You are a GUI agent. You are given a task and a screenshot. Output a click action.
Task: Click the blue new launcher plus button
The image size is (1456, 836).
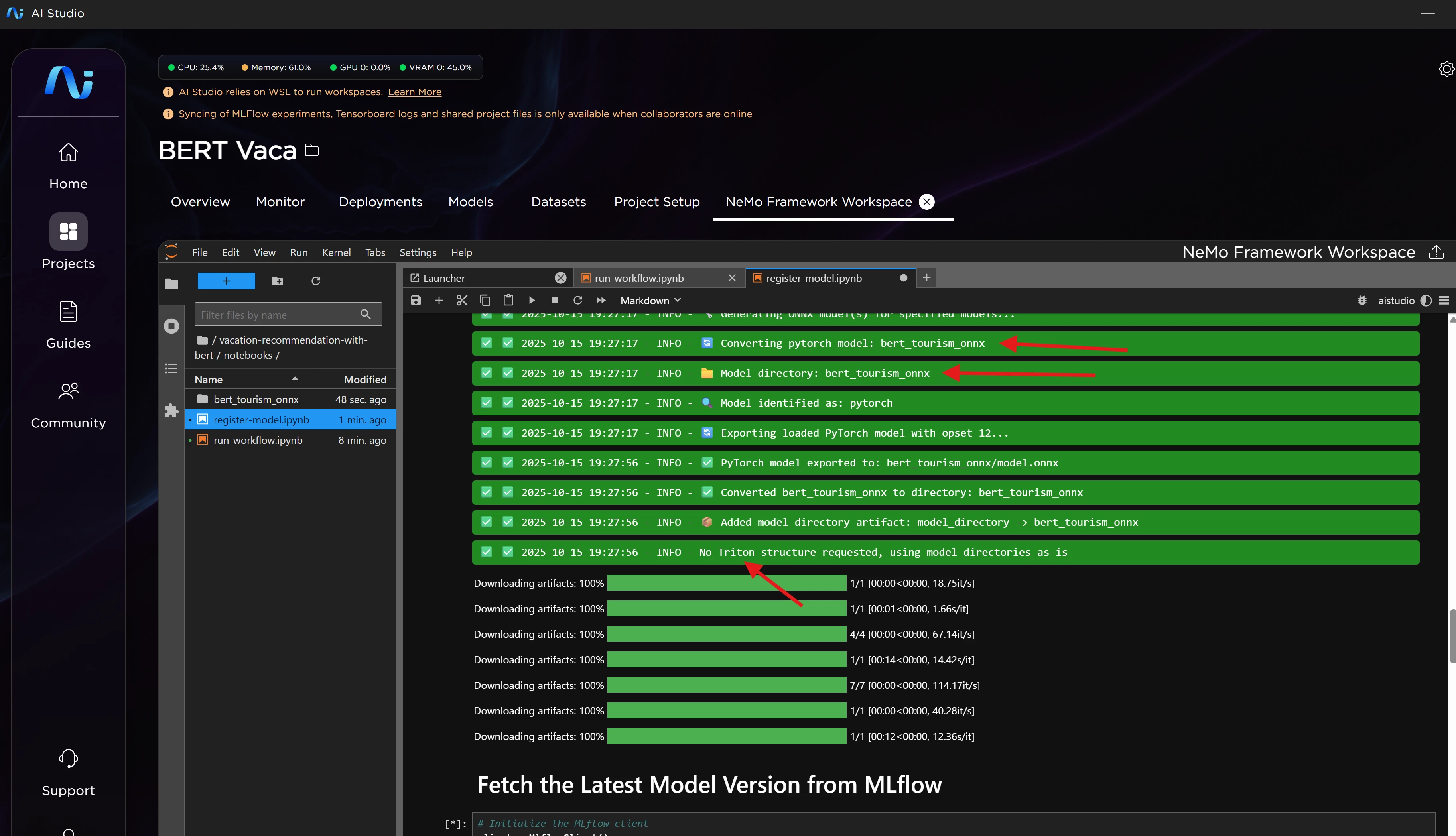[x=226, y=281]
